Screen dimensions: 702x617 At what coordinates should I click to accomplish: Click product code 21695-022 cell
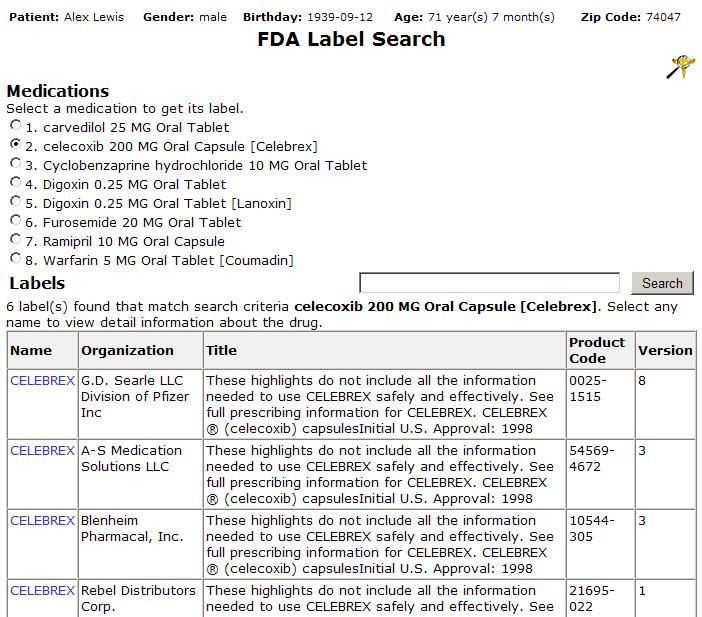coord(600,598)
